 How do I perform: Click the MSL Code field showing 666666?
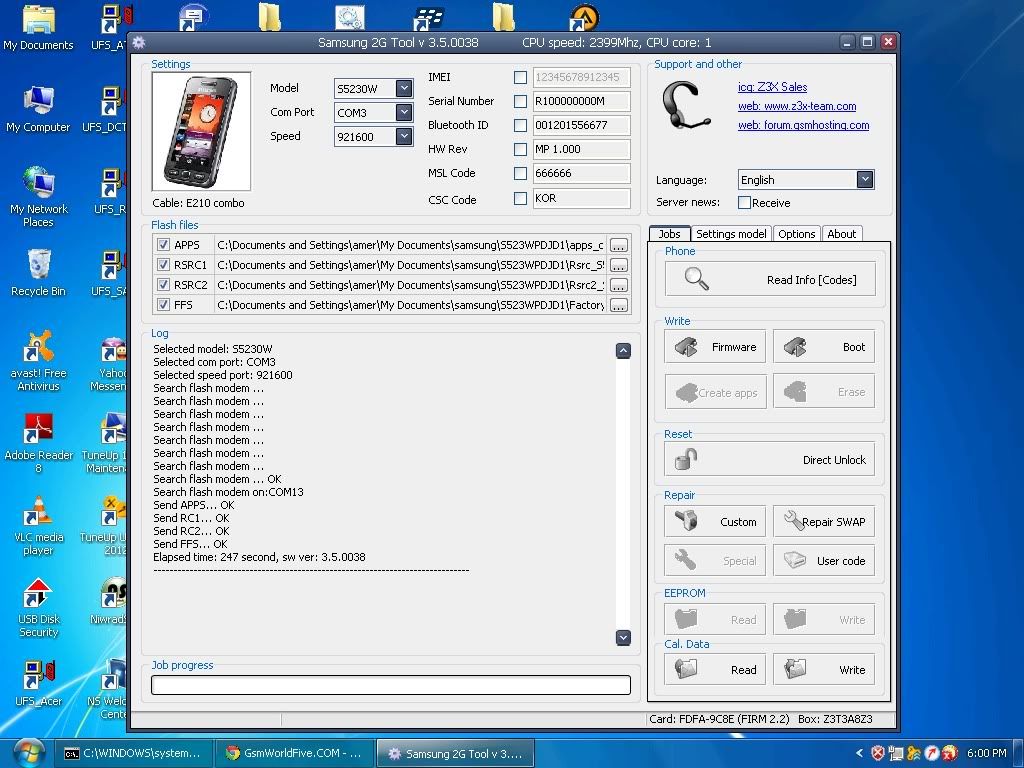pyautogui.click(x=581, y=174)
